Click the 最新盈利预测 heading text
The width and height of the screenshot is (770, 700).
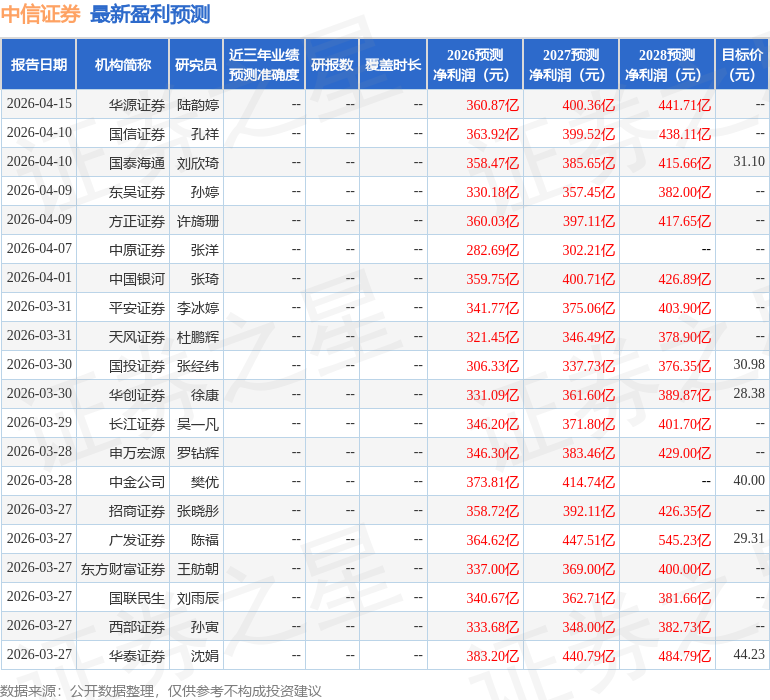coord(150,14)
